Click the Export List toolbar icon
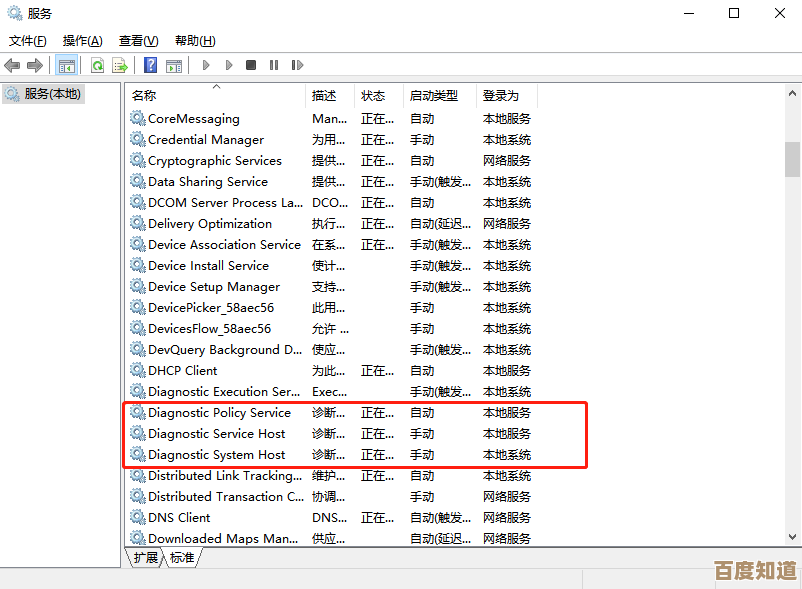This screenshot has height=589, width=802. tap(120, 65)
